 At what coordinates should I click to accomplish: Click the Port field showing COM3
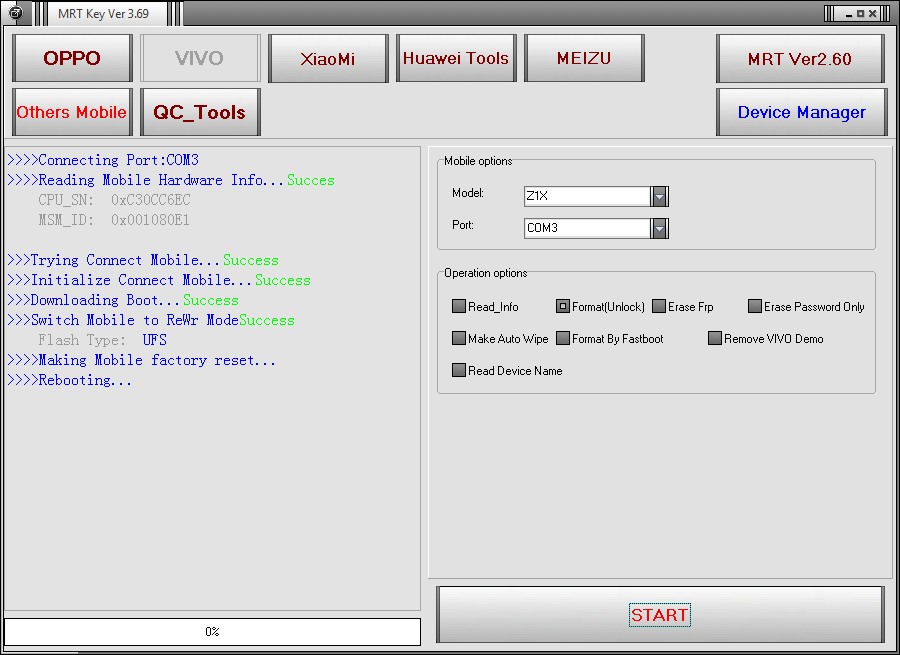(587, 228)
